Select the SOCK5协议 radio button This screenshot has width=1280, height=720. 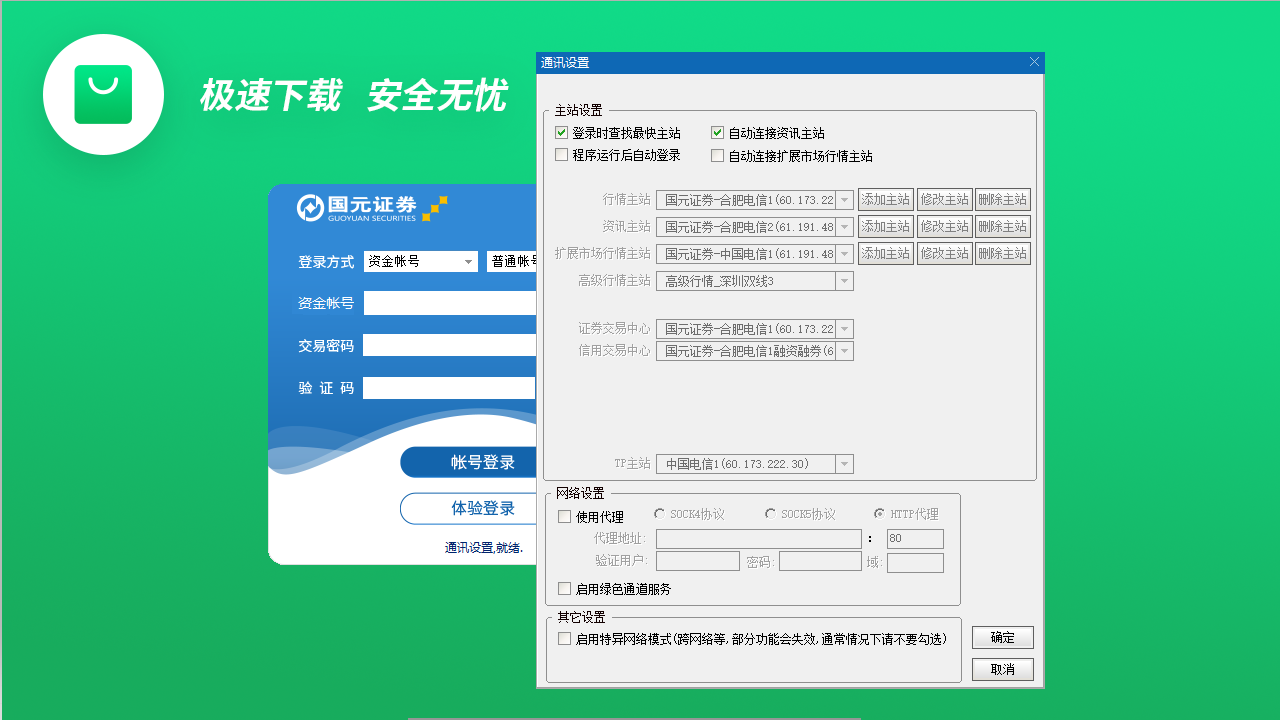770,513
